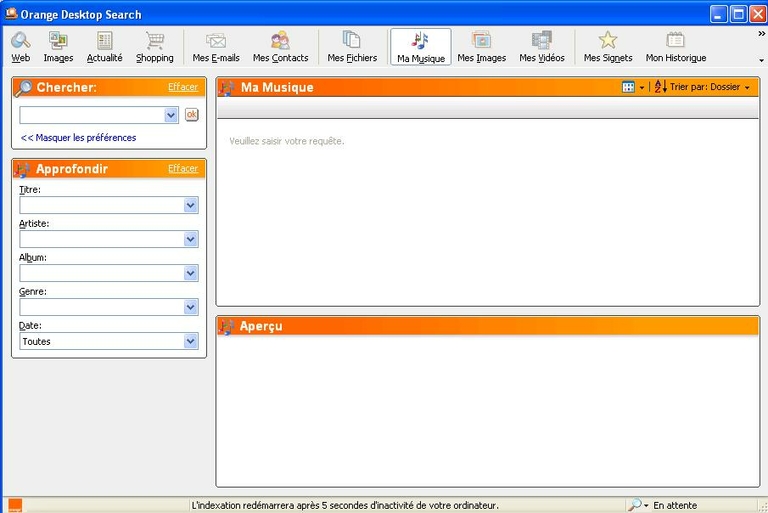Click Effacer in the Approfondir panel

coord(183,169)
